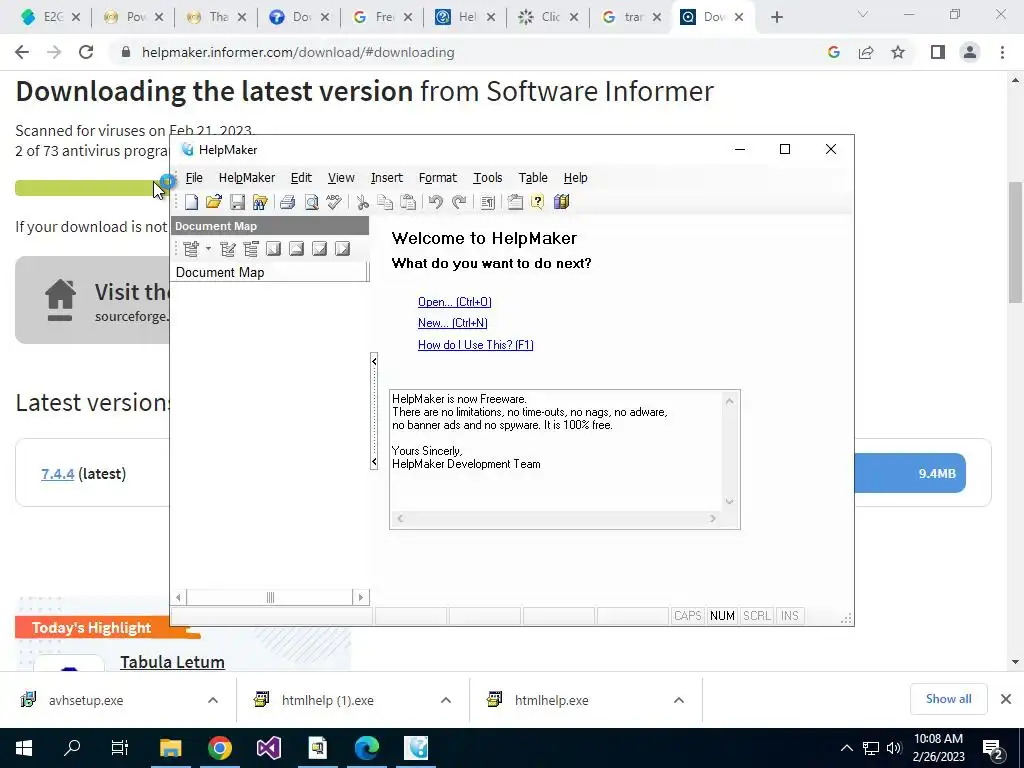Viewport: 1024px width, 768px height.
Task: Click the edit topic pencil icon in Document Map
Action: pyautogui.click(x=228, y=249)
